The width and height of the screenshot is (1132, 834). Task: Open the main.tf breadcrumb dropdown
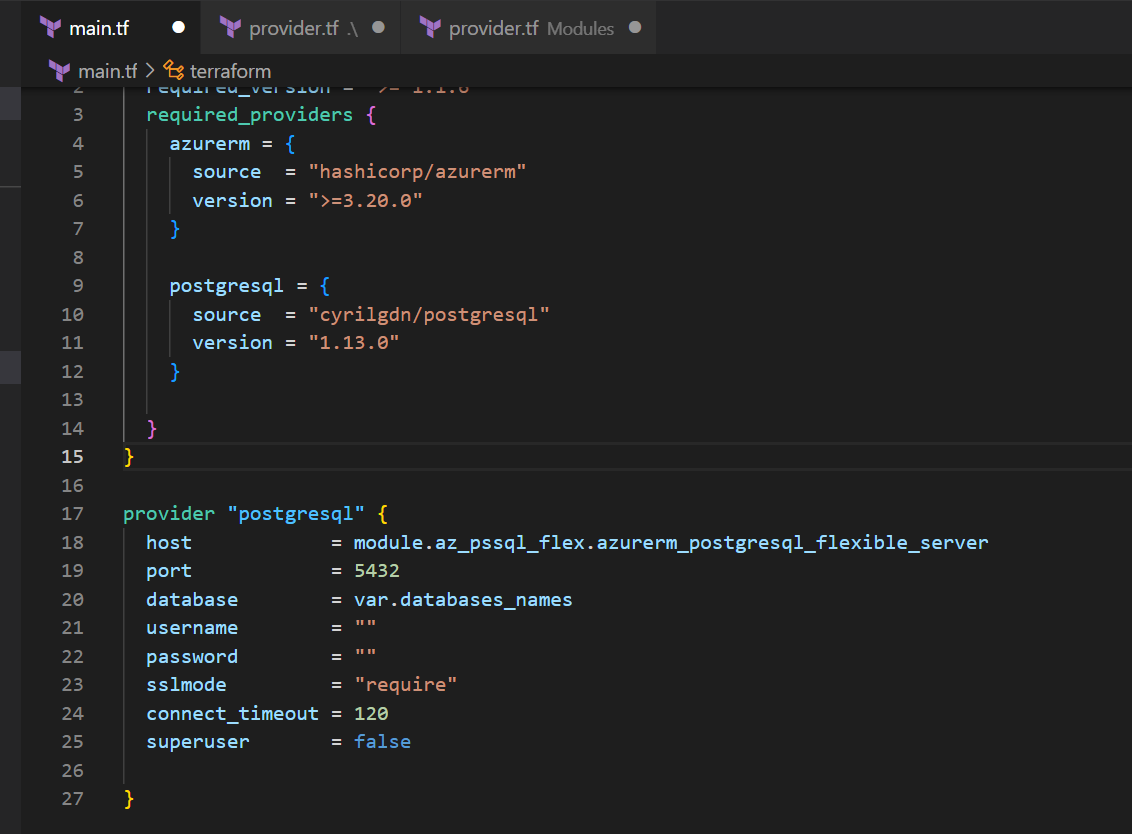point(107,71)
